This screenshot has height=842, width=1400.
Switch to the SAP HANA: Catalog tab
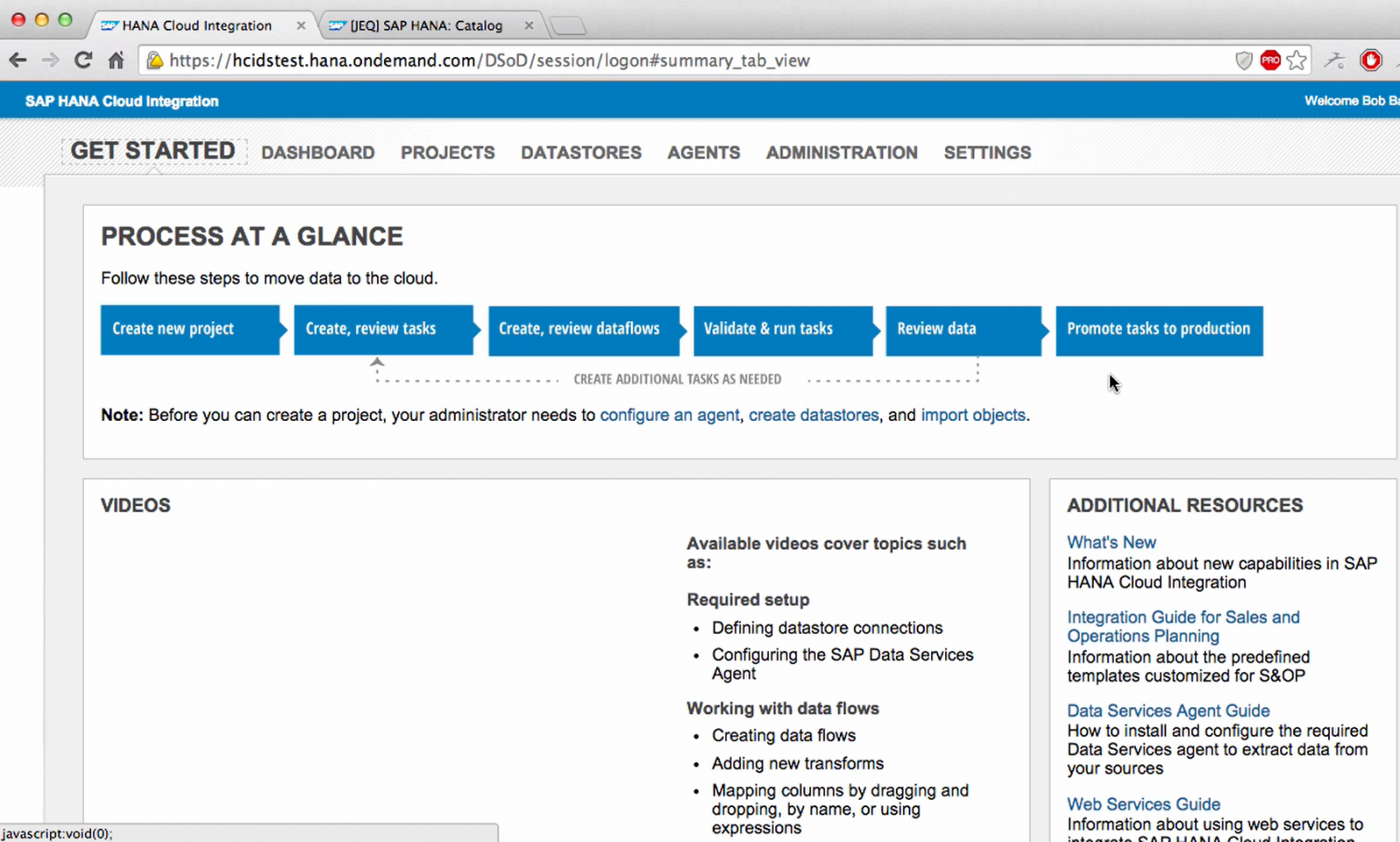[x=426, y=25]
